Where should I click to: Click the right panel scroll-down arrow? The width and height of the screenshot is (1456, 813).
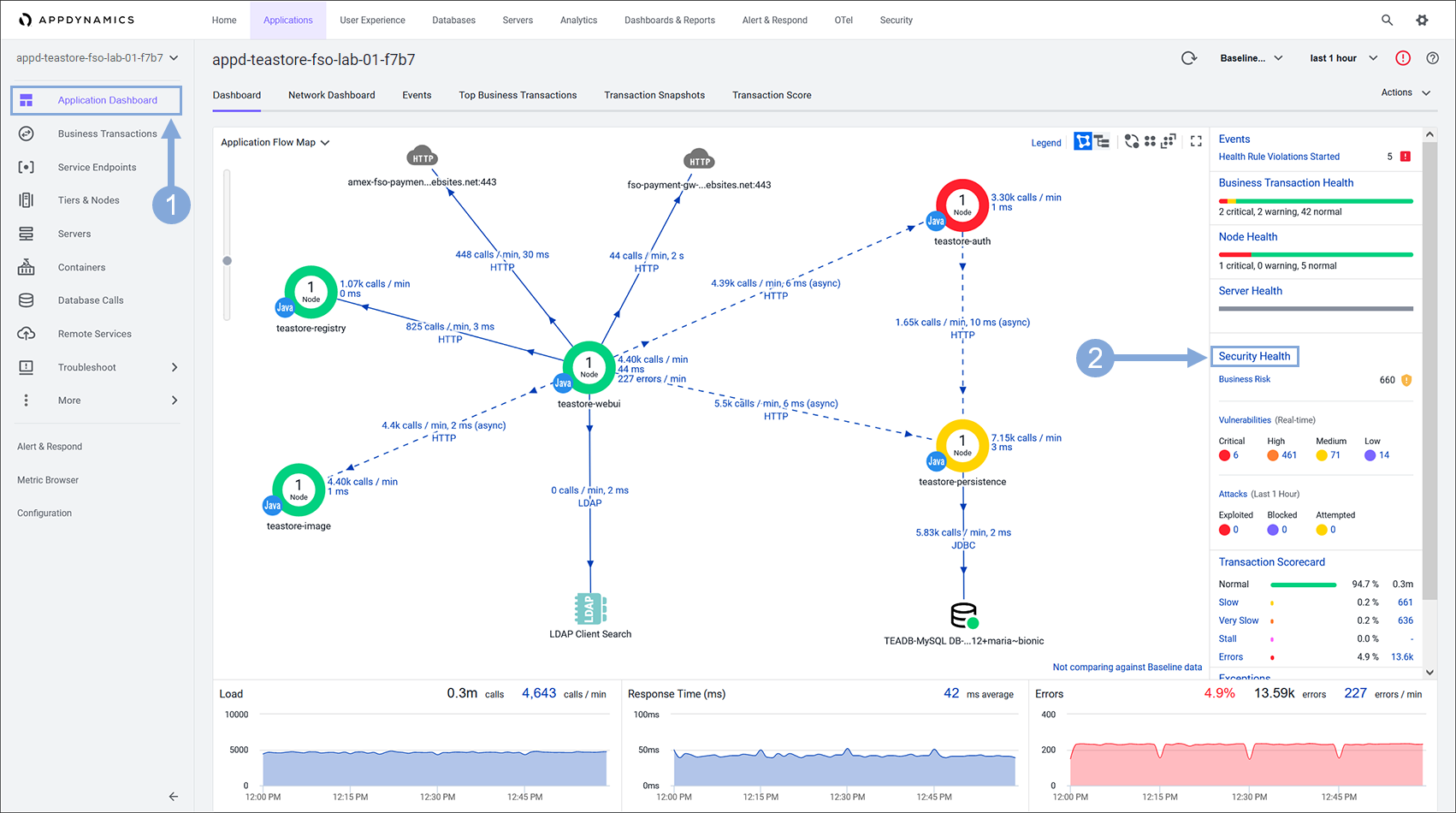[1429, 673]
